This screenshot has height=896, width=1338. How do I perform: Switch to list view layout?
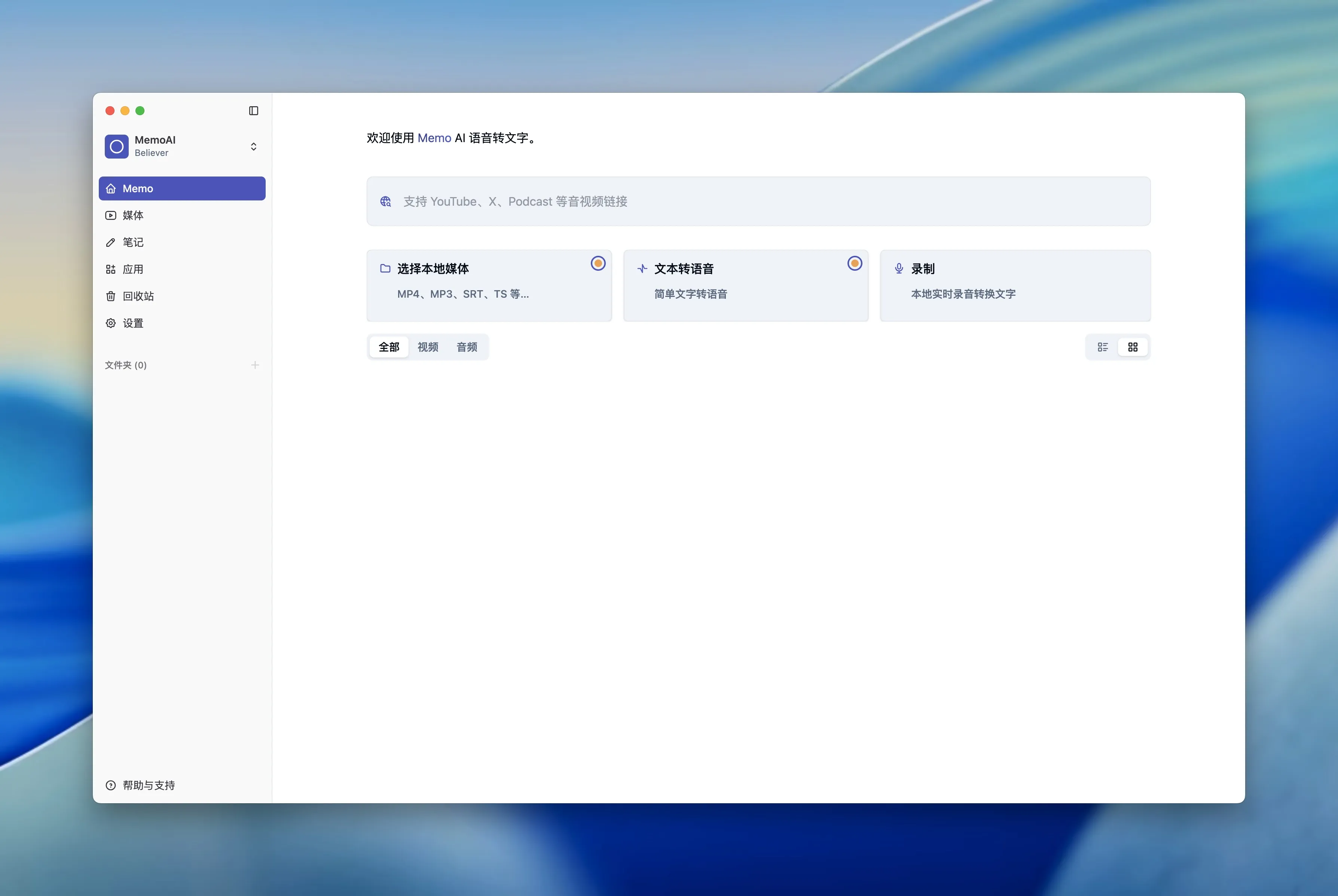click(x=1103, y=347)
